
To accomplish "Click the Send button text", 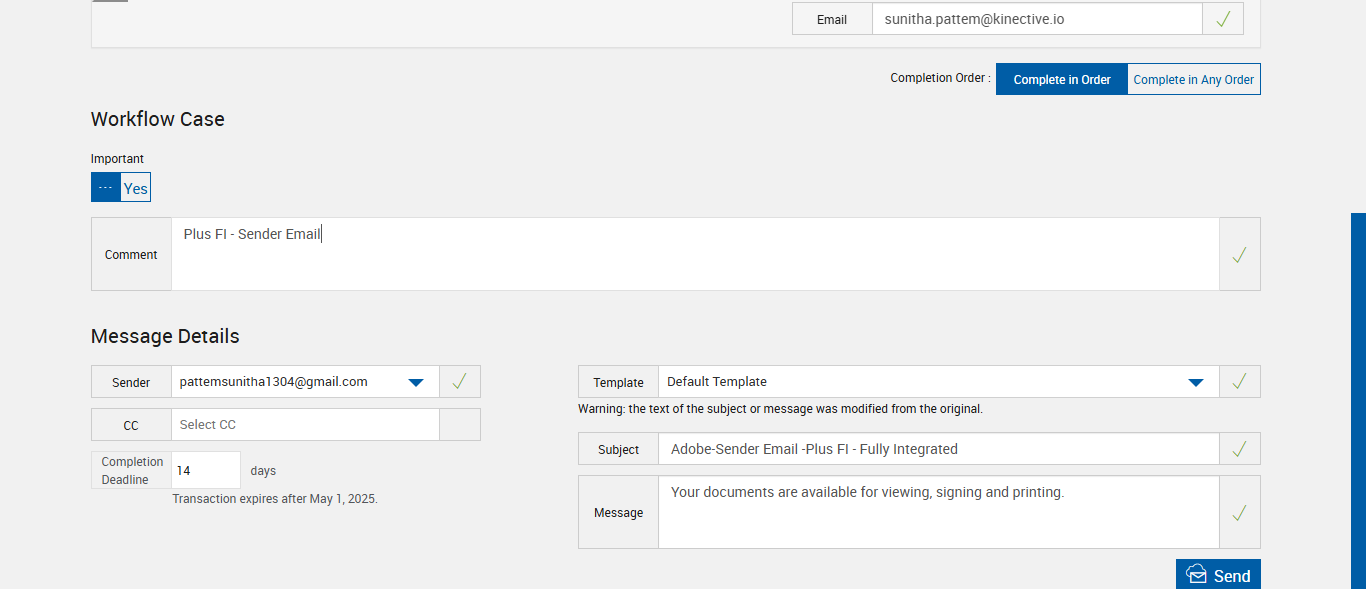I will click(x=1232, y=576).
